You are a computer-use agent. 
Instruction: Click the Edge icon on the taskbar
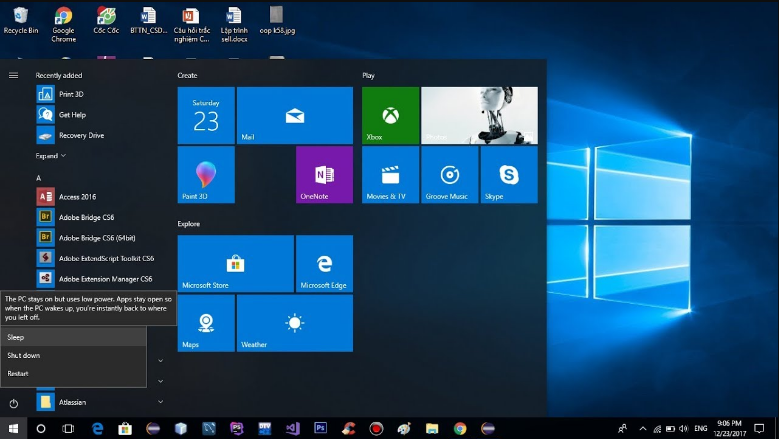click(x=97, y=429)
